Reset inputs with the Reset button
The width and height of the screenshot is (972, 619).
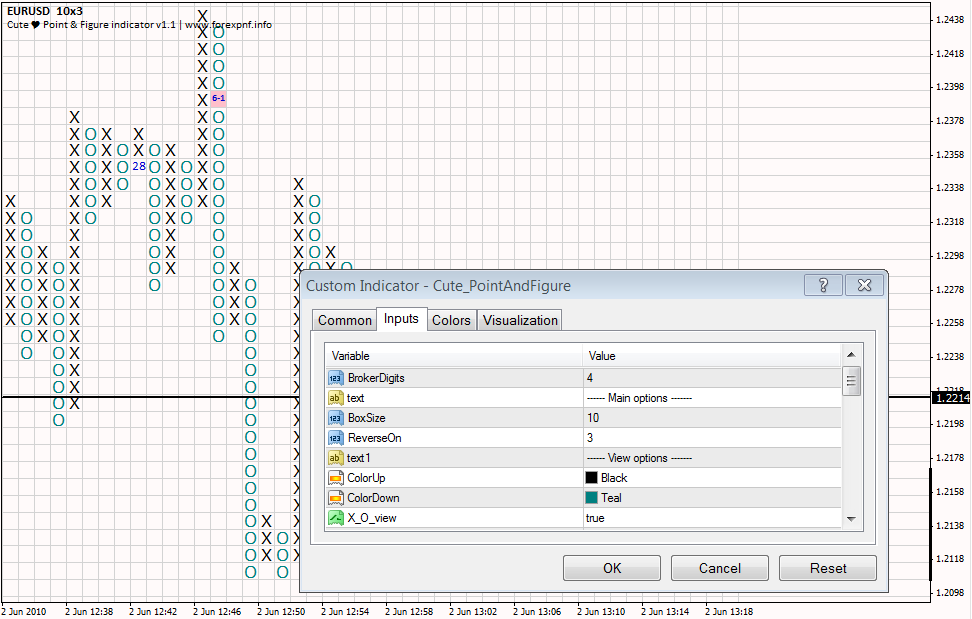point(828,568)
